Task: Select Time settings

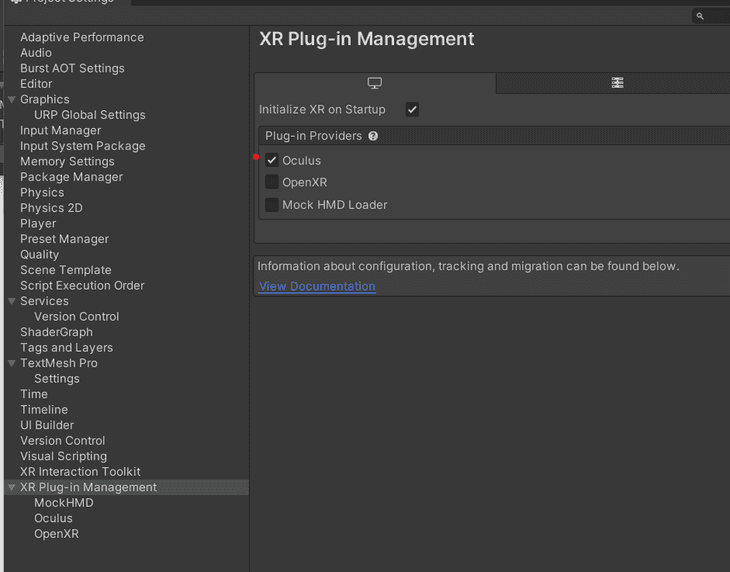Action: pos(34,394)
